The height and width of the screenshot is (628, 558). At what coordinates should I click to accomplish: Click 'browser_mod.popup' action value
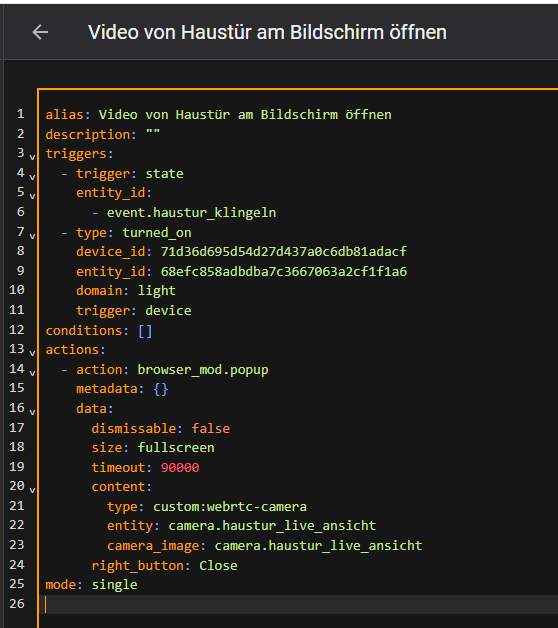click(x=203, y=369)
